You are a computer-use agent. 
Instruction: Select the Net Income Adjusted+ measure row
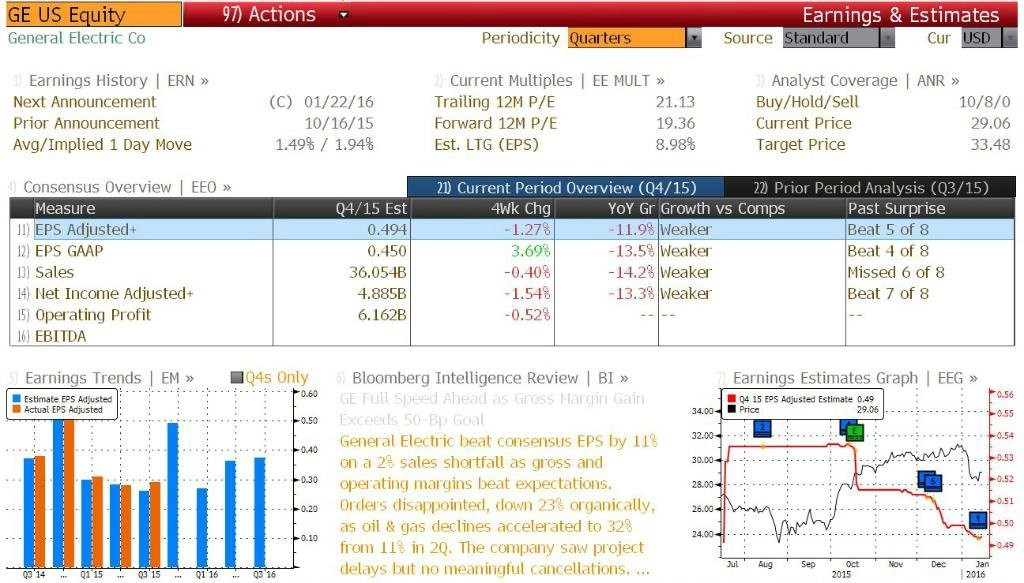tap(512, 293)
